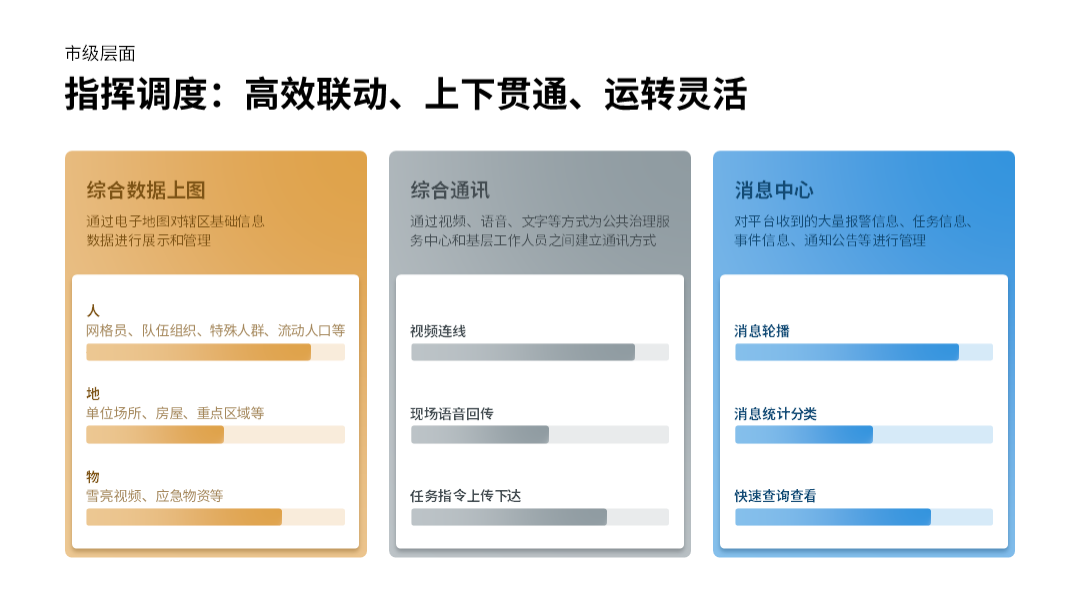The width and height of the screenshot is (1080, 607).
Task: Select the 消息统计分类 progress bar
Action: click(x=863, y=435)
